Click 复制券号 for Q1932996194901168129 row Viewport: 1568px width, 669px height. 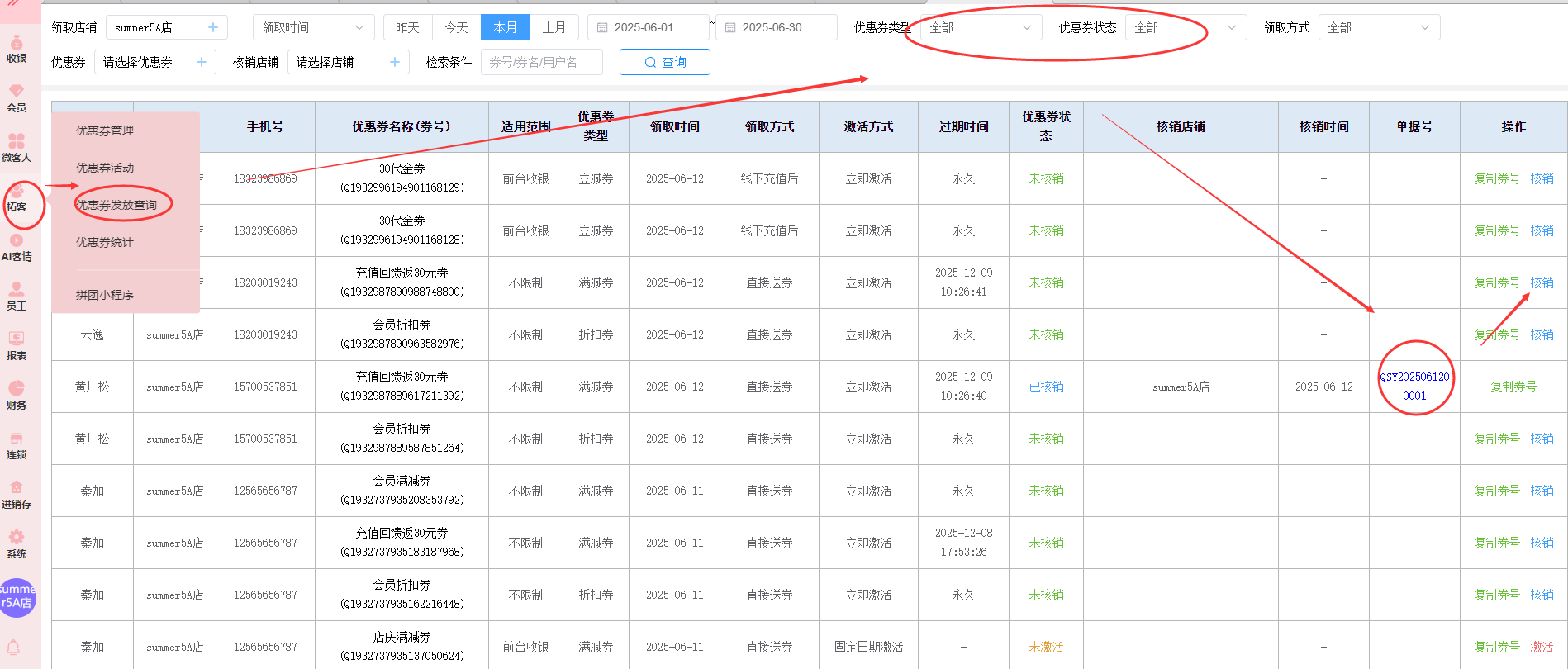[1497, 178]
